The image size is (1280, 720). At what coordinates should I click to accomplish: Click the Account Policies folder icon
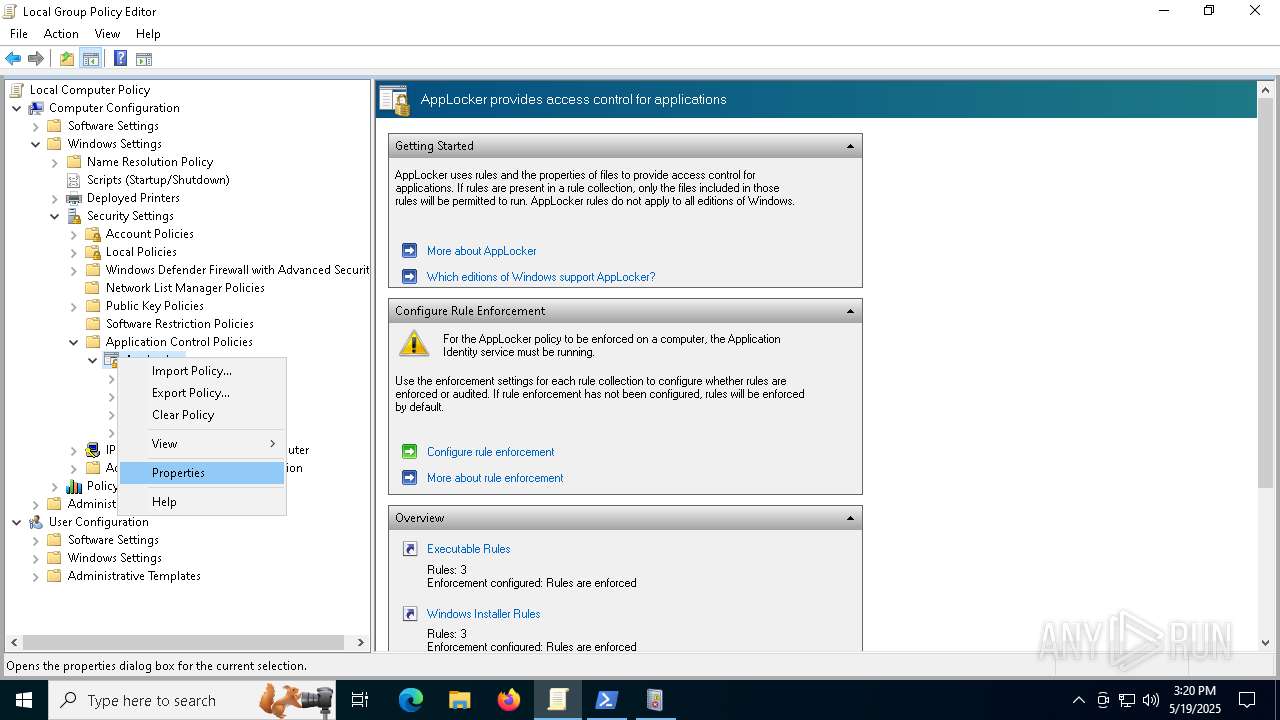(x=93, y=234)
